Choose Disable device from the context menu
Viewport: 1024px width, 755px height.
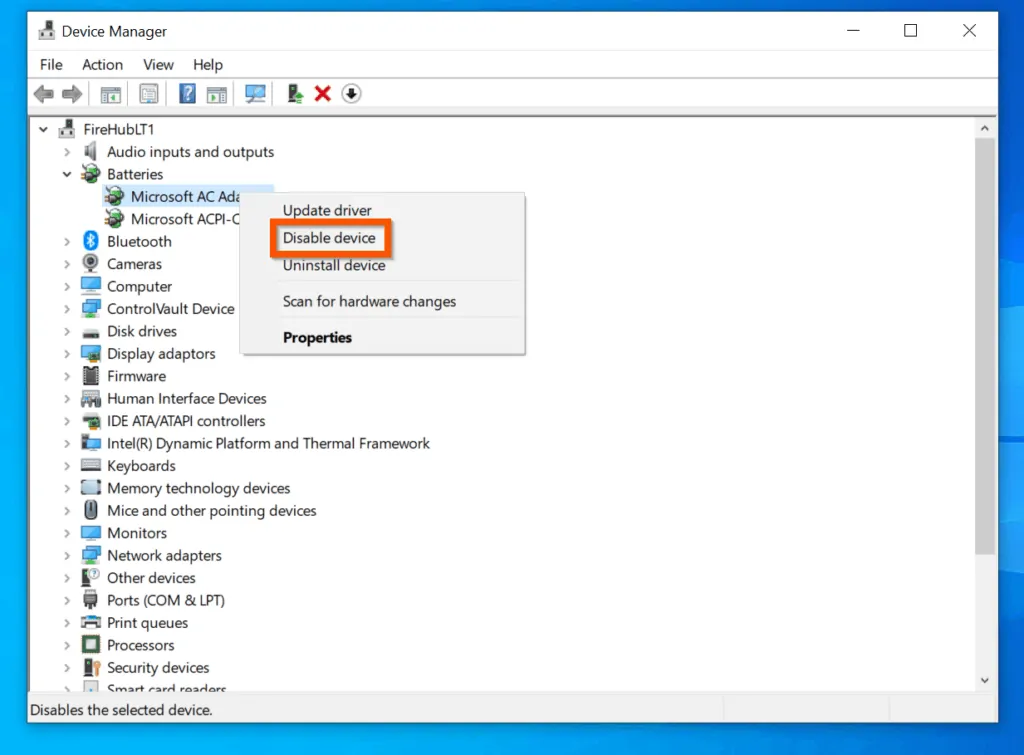pos(331,238)
